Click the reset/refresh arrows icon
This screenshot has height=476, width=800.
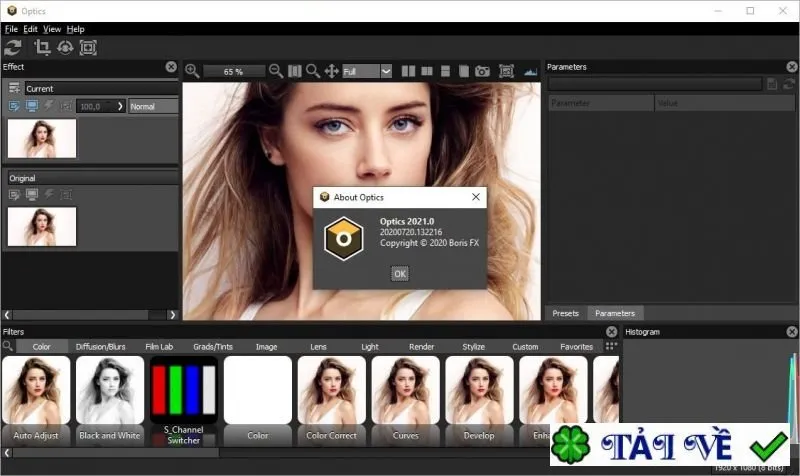pyautogui.click(x=13, y=47)
